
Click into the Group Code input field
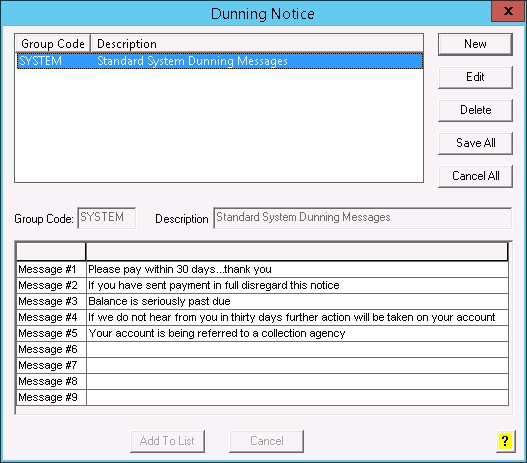[107, 218]
